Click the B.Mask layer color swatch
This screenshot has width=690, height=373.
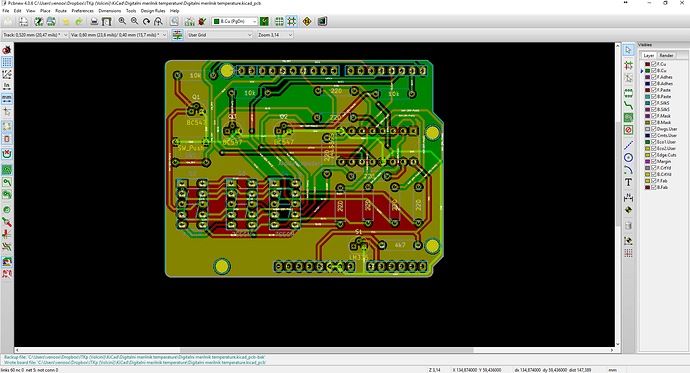[647, 122]
